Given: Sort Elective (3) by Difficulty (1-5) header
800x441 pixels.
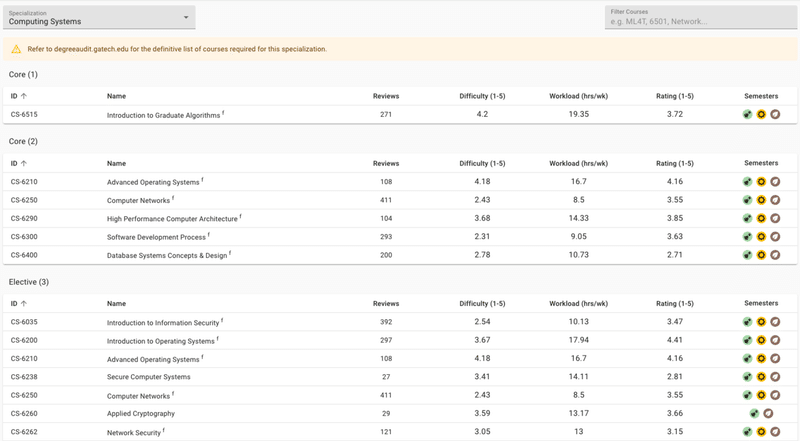Looking at the screenshot, I should pos(482,303).
